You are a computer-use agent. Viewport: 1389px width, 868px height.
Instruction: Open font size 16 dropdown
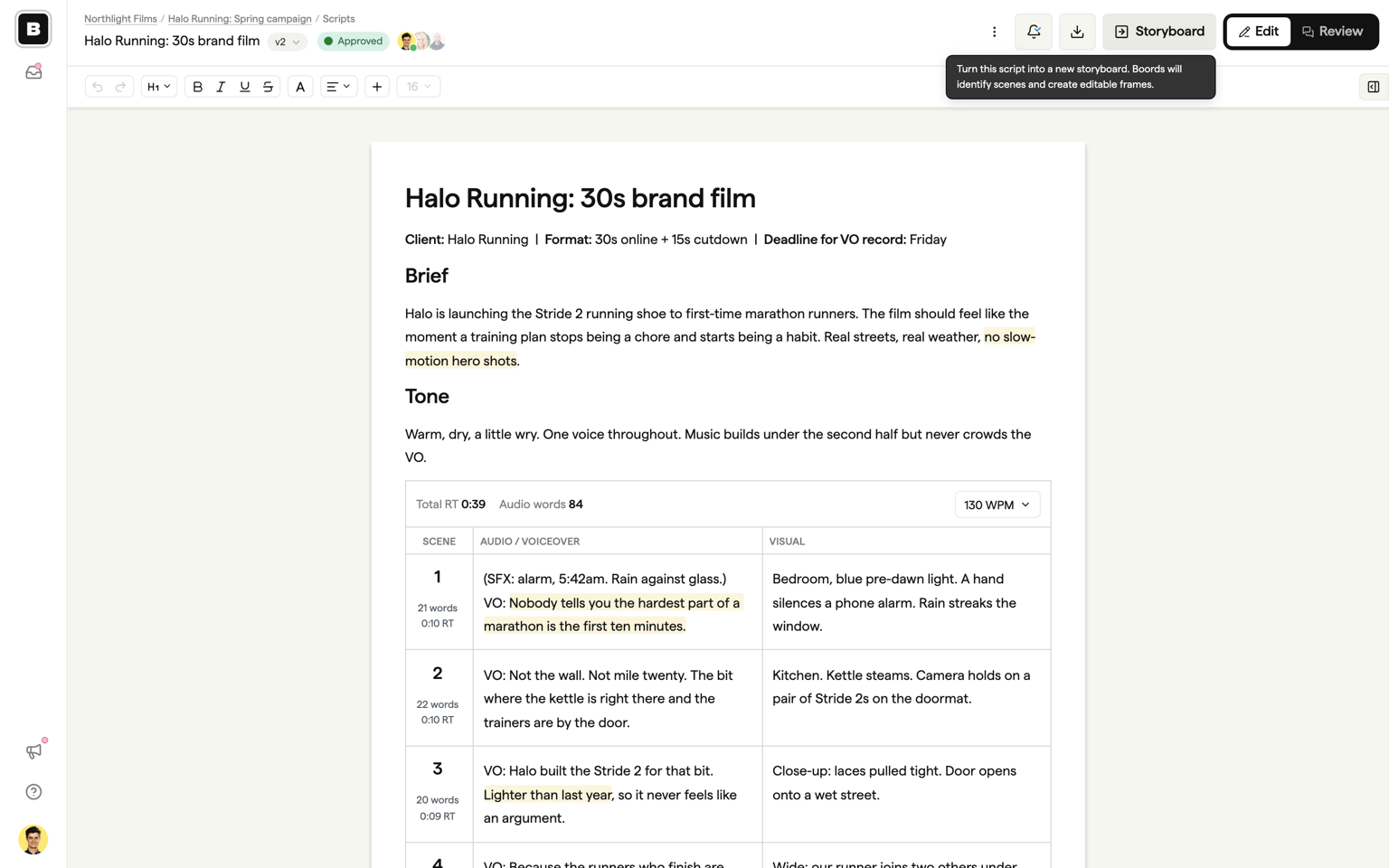418,87
